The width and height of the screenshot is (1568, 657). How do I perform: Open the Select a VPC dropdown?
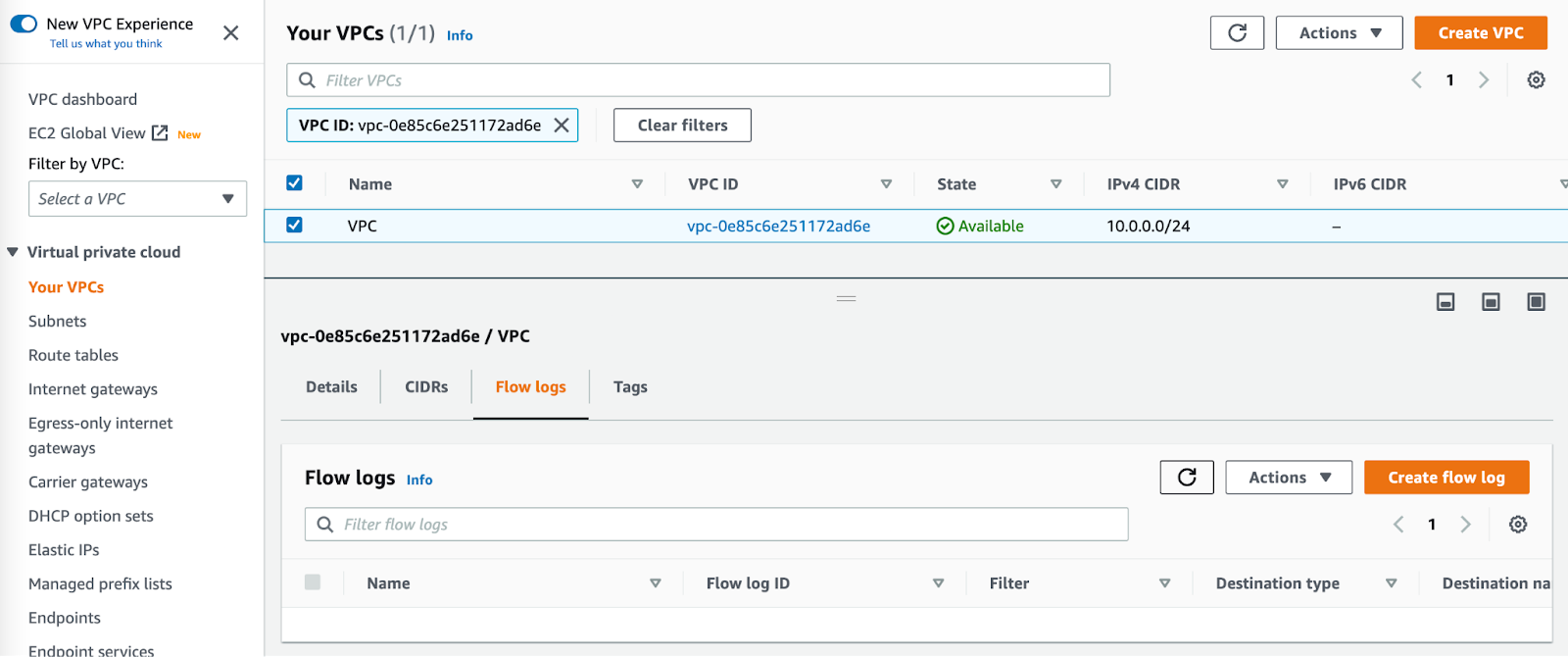point(137,199)
